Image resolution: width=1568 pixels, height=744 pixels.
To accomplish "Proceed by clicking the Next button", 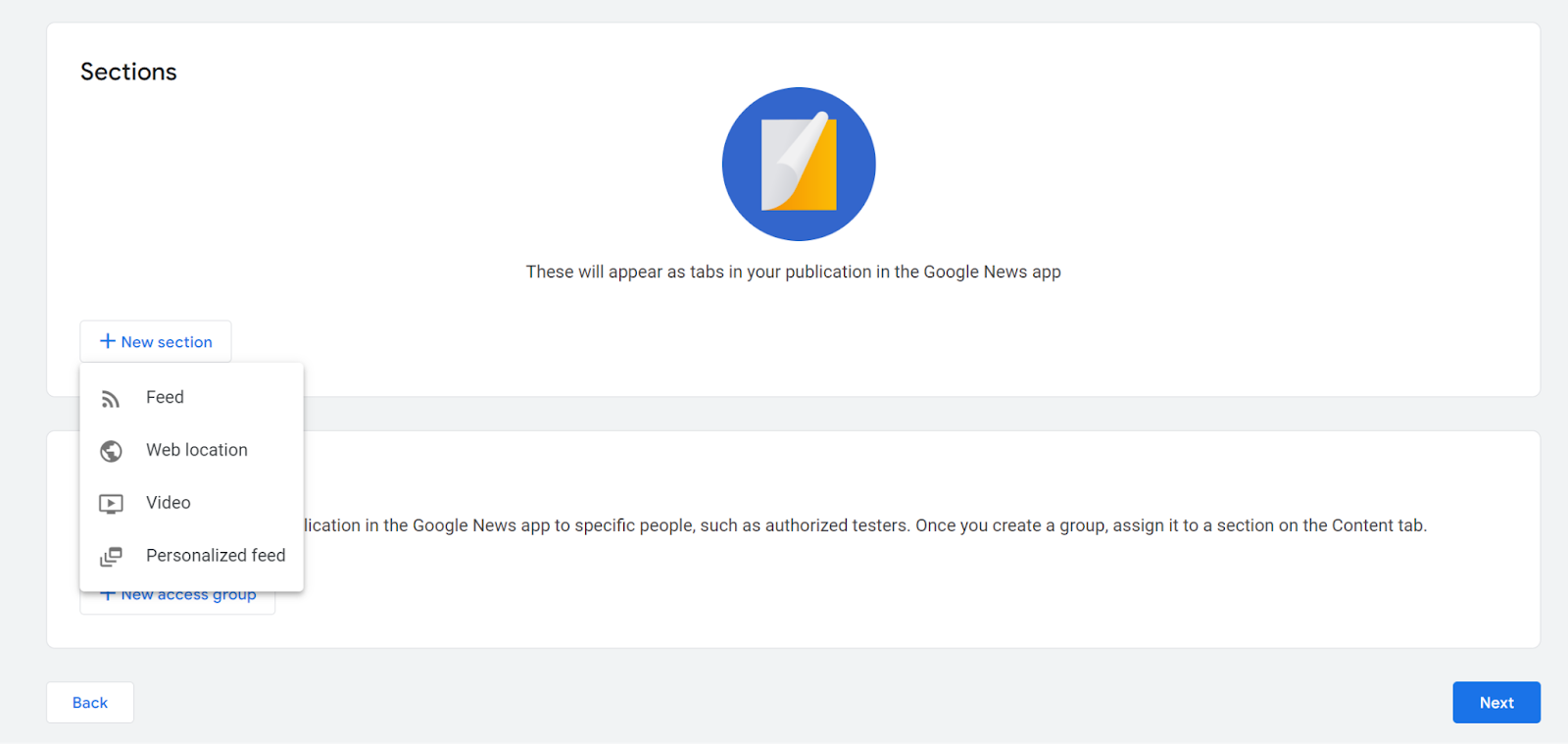I will tap(1495, 703).
